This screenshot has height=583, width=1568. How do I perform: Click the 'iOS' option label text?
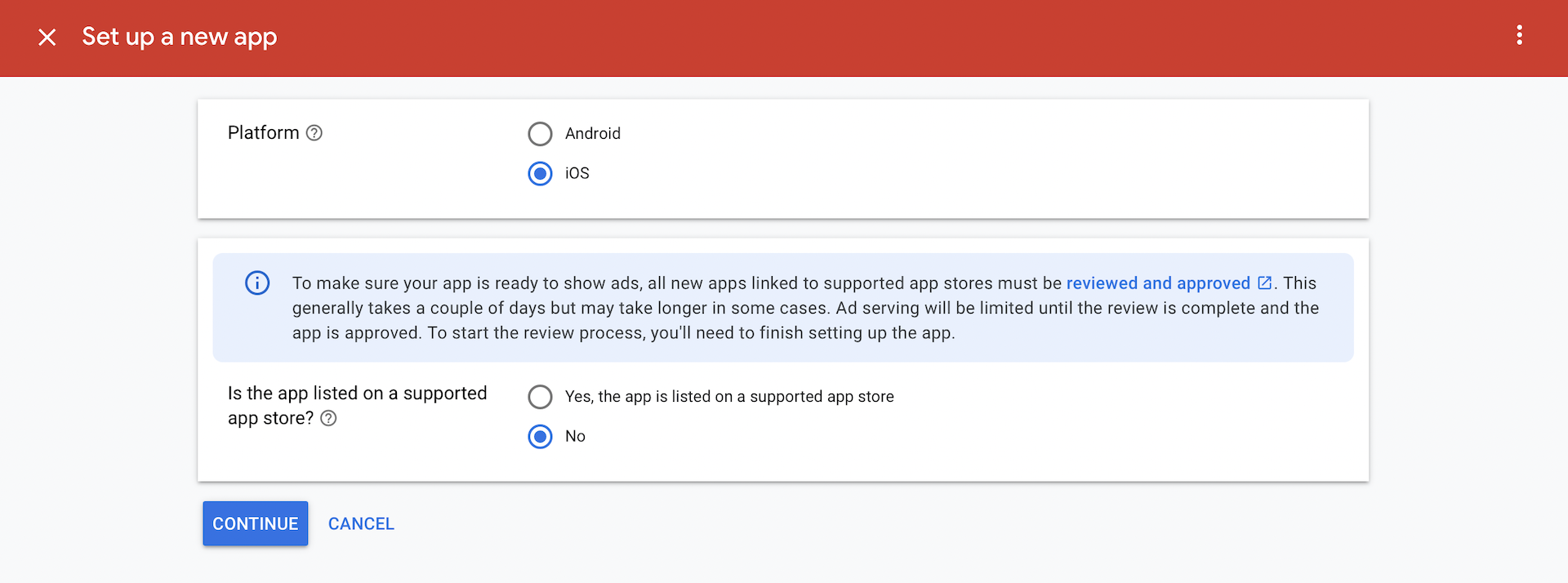(x=577, y=174)
